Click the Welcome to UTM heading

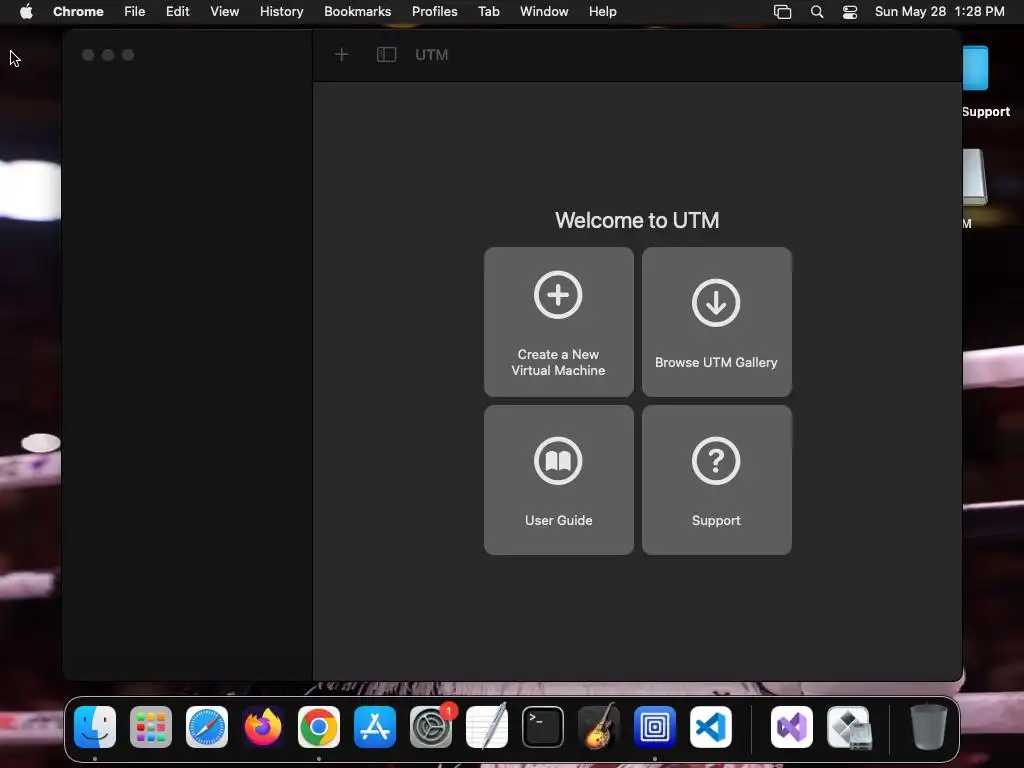tap(637, 220)
